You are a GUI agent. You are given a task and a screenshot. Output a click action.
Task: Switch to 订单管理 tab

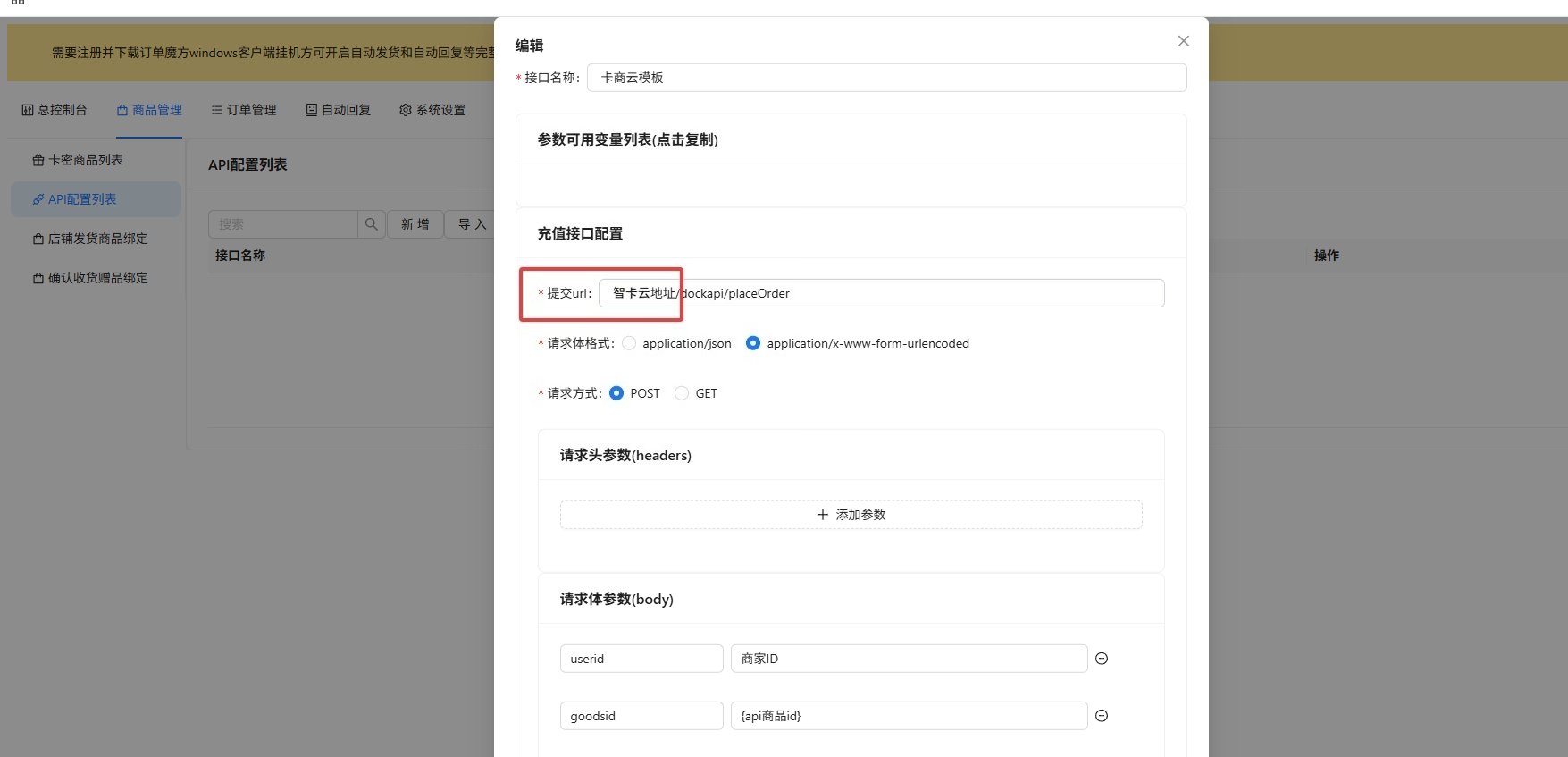(x=244, y=110)
